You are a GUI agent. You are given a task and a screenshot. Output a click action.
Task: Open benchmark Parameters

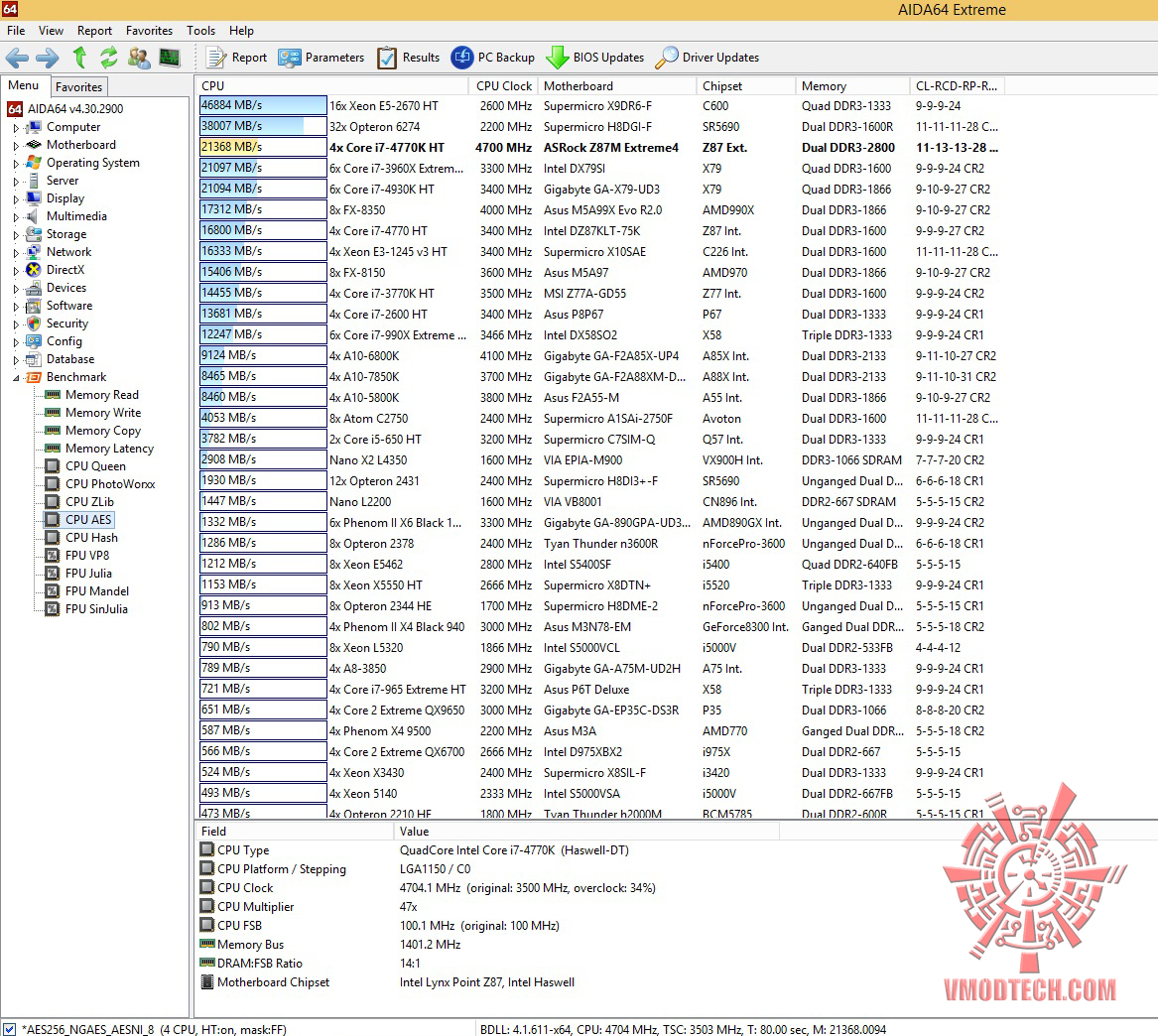(x=322, y=58)
